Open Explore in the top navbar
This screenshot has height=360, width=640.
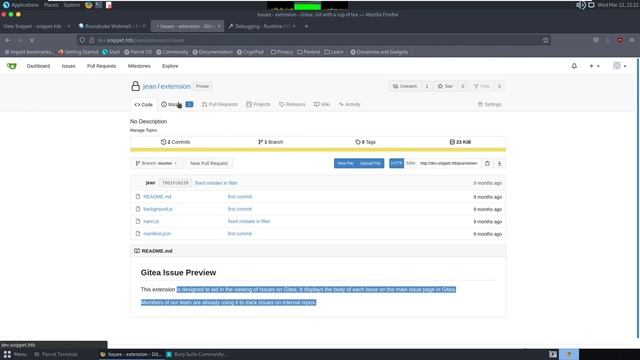pos(170,66)
